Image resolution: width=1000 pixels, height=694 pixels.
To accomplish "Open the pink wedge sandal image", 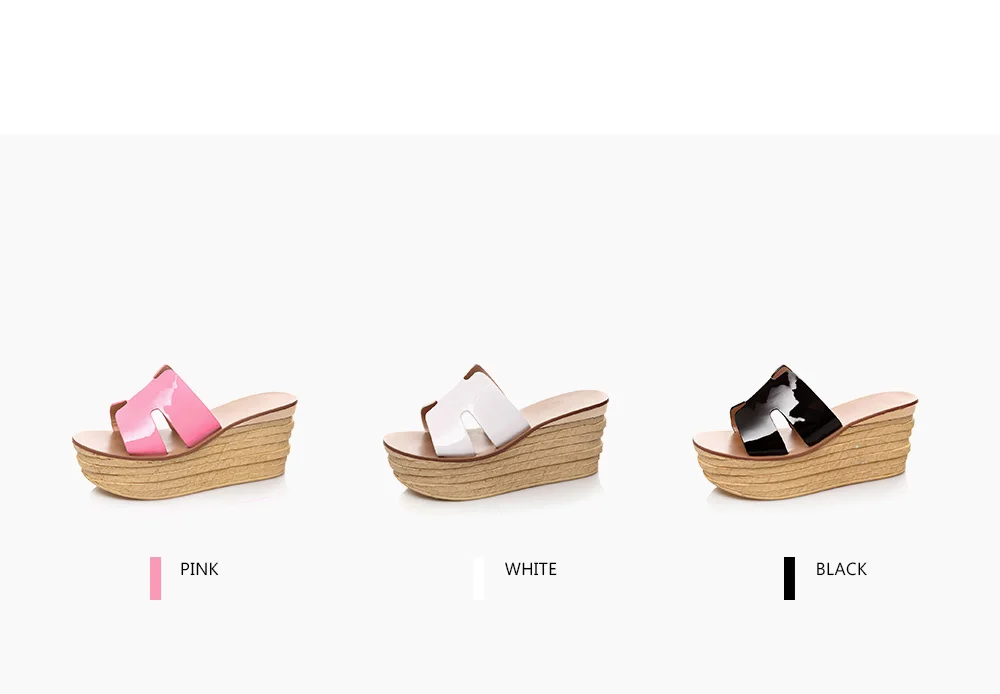I will [185, 432].
